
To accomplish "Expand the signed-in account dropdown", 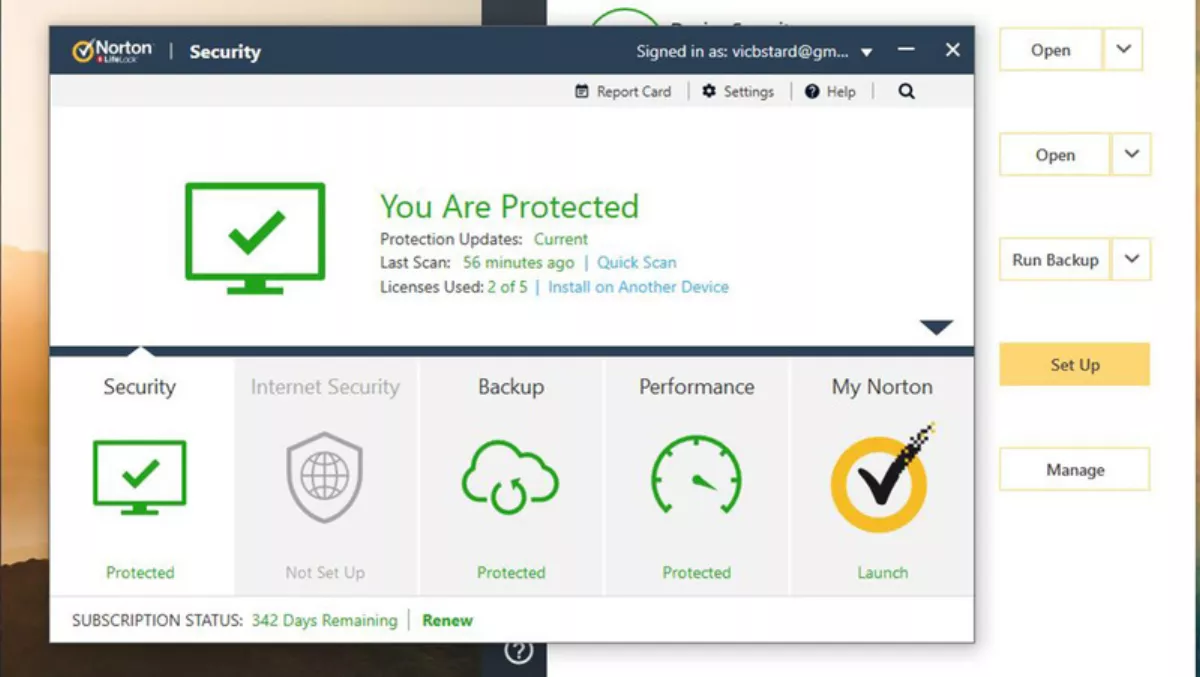I will (x=867, y=52).
